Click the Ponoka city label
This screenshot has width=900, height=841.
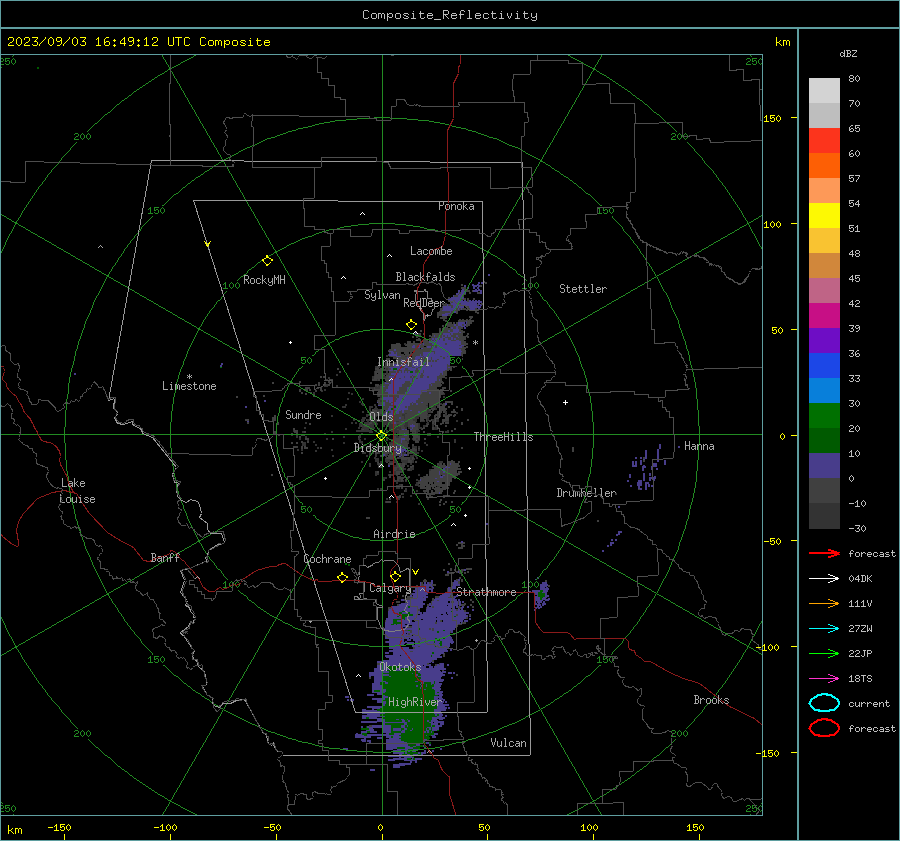(456, 206)
